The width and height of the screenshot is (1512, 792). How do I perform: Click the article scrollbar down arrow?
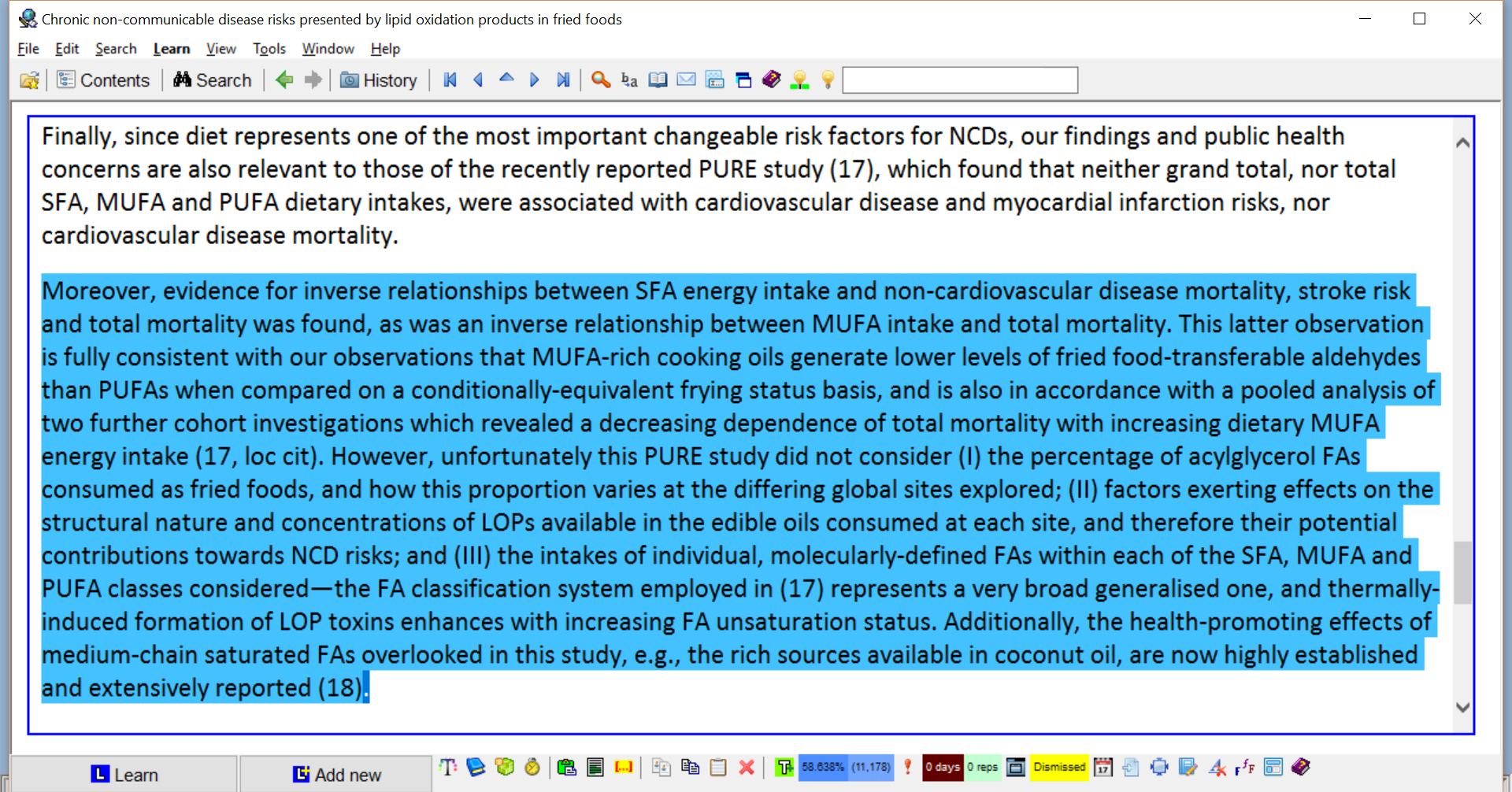click(x=1463, y=707)
